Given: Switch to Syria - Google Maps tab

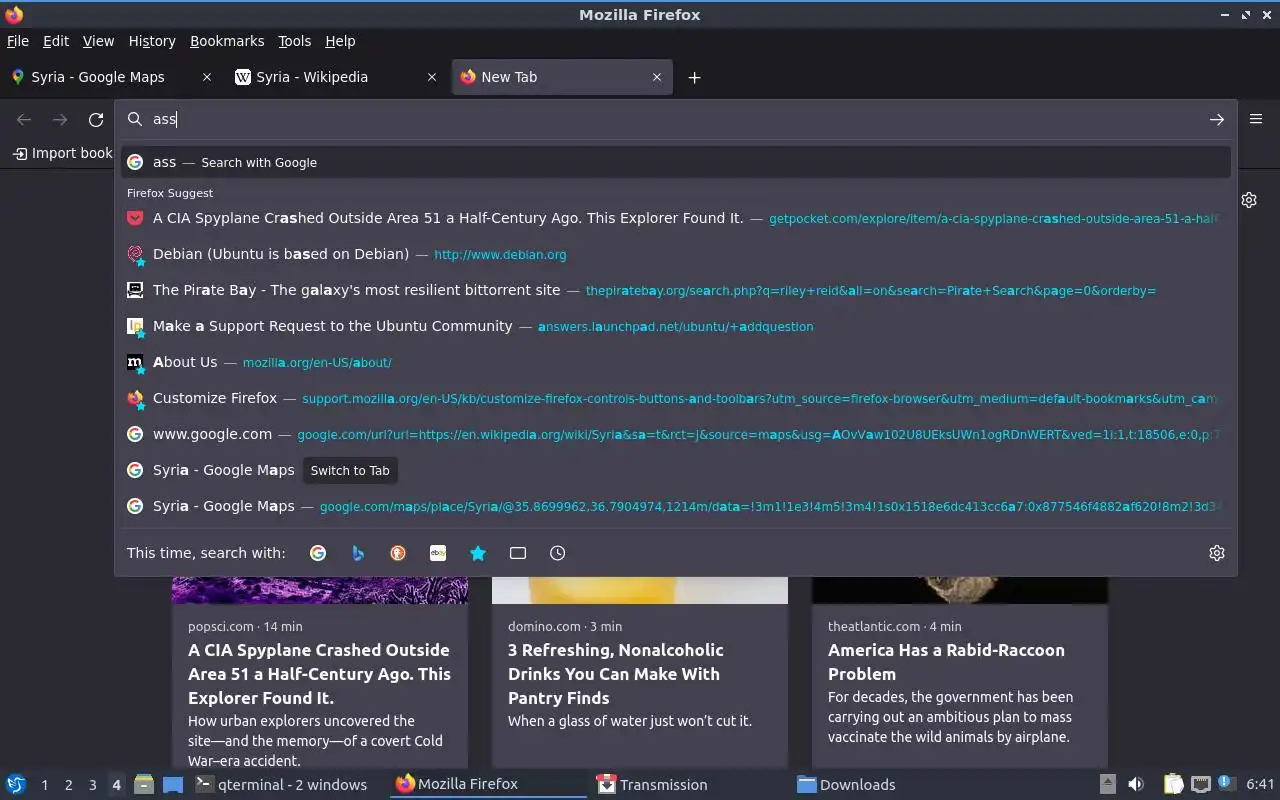Looking at the screenshot, I should coord(110,77).
